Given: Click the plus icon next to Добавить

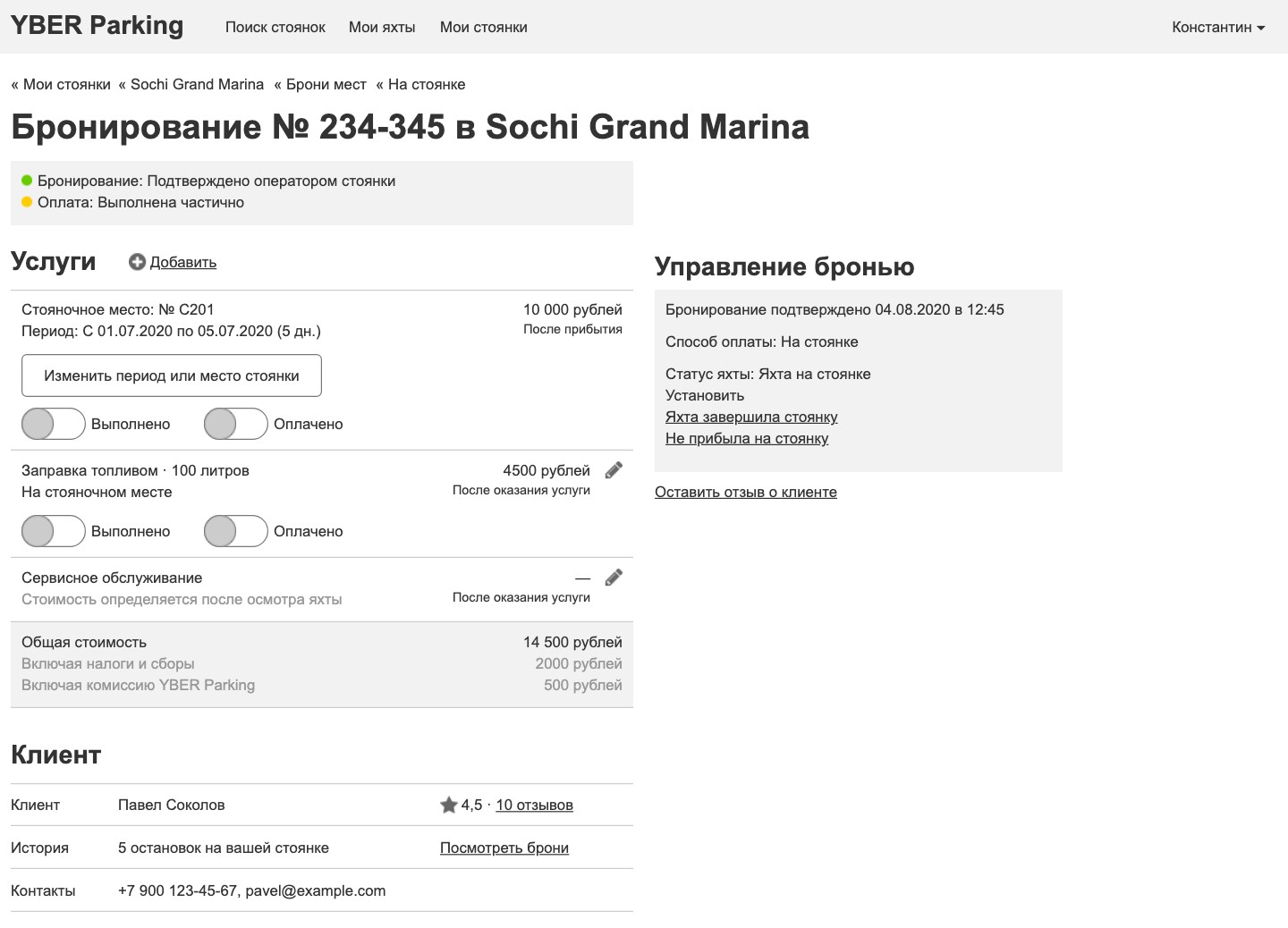Looking at the screenshot, I should [x=137, y=262].
